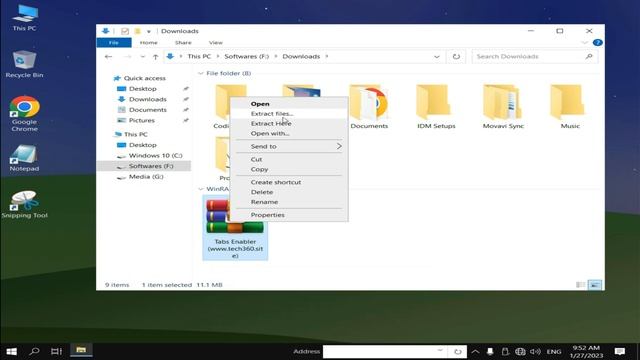Viewport: 640px width, 360px height.
Task: Click in the Search Downloads box
Action: tap(535, 57)
